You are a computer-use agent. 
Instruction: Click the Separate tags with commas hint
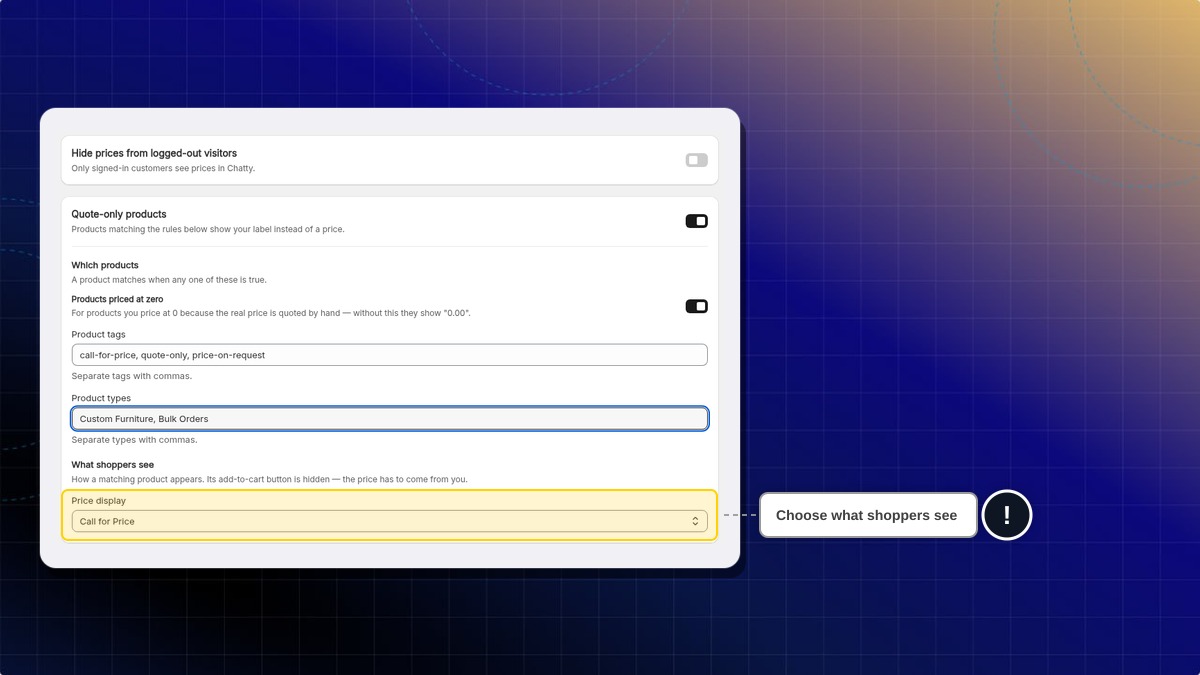132,376
